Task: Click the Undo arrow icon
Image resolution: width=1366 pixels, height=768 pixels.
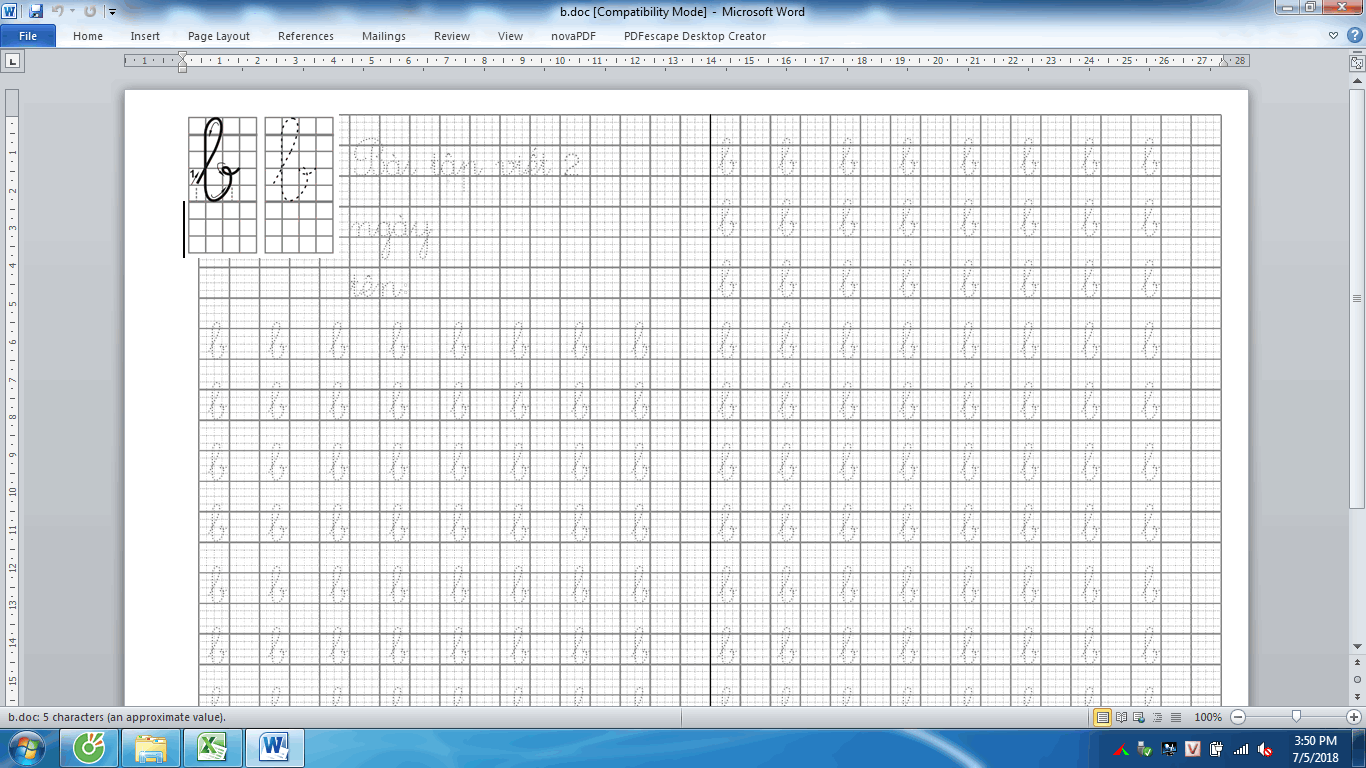Action: click(x=57, y=12)
